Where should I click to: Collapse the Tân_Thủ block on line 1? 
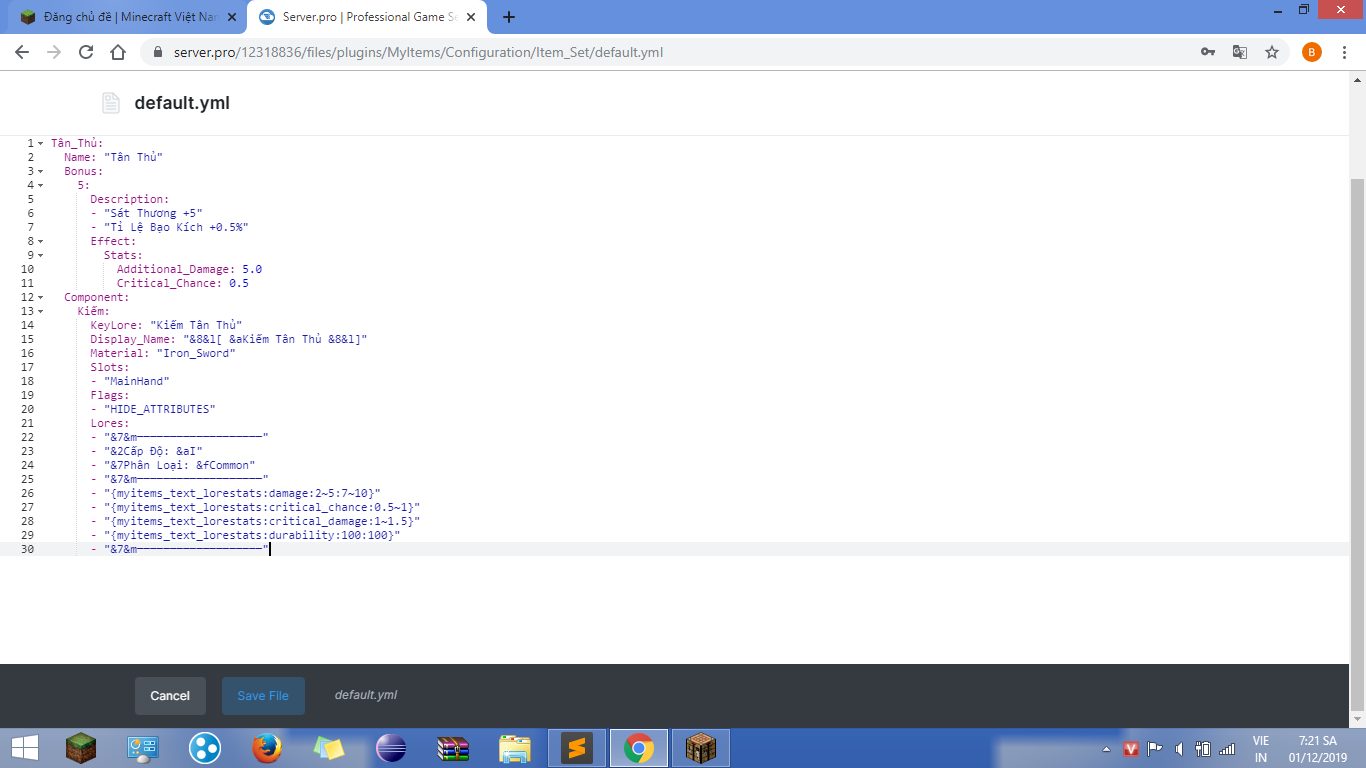(x=40, y=143)
